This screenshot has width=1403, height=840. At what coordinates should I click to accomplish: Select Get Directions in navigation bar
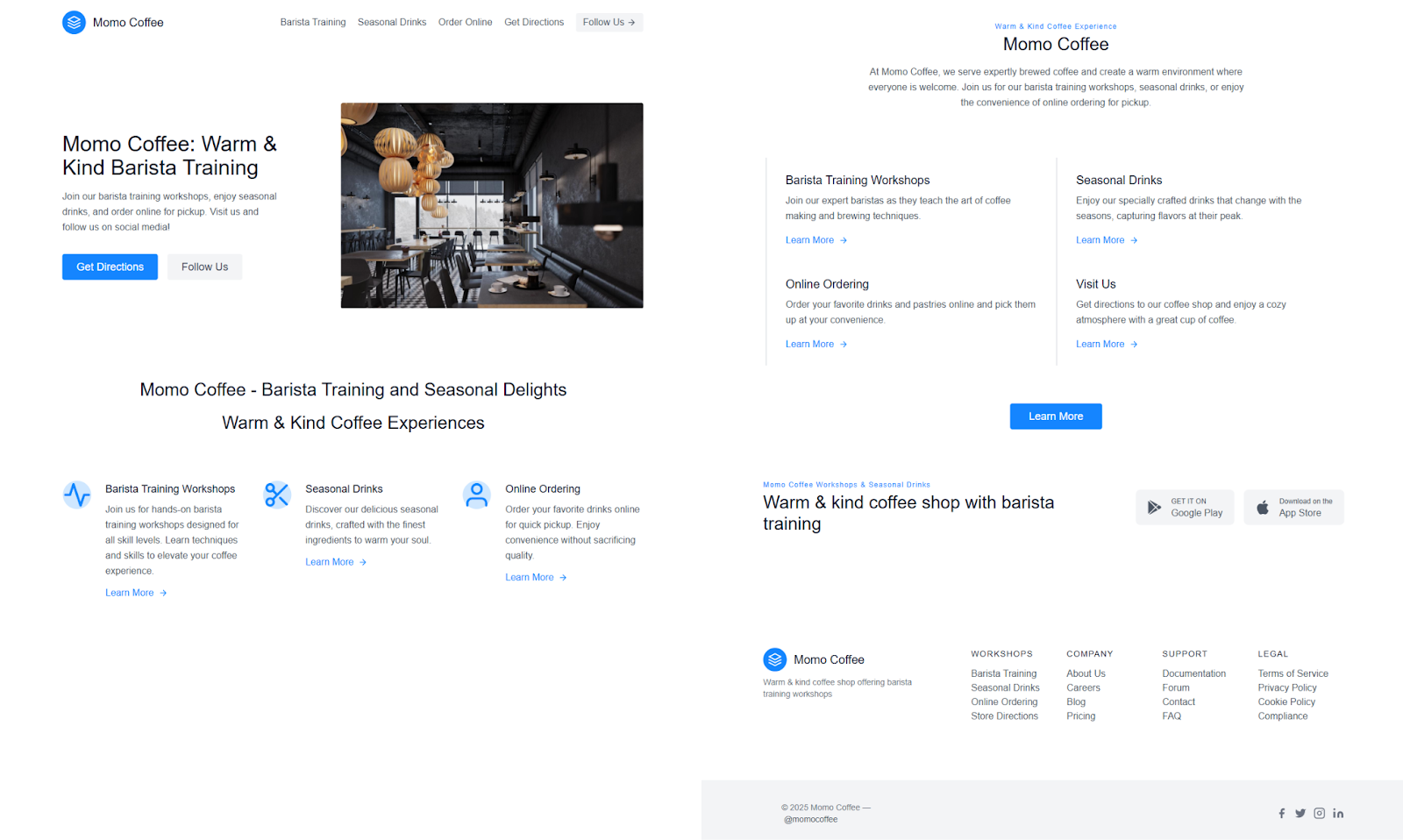coord(534,22)
